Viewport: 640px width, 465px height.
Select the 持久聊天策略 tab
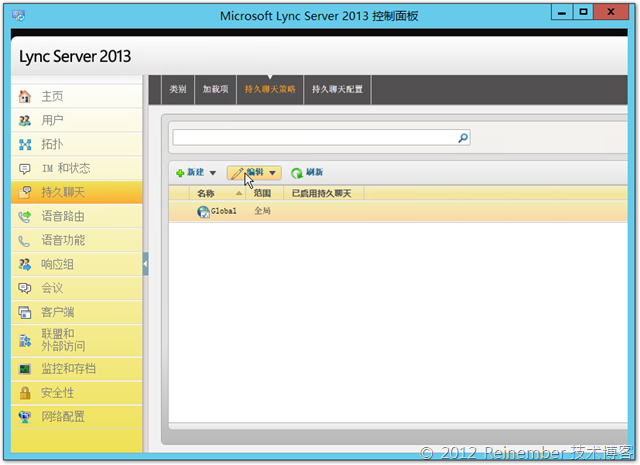(270, 89)
